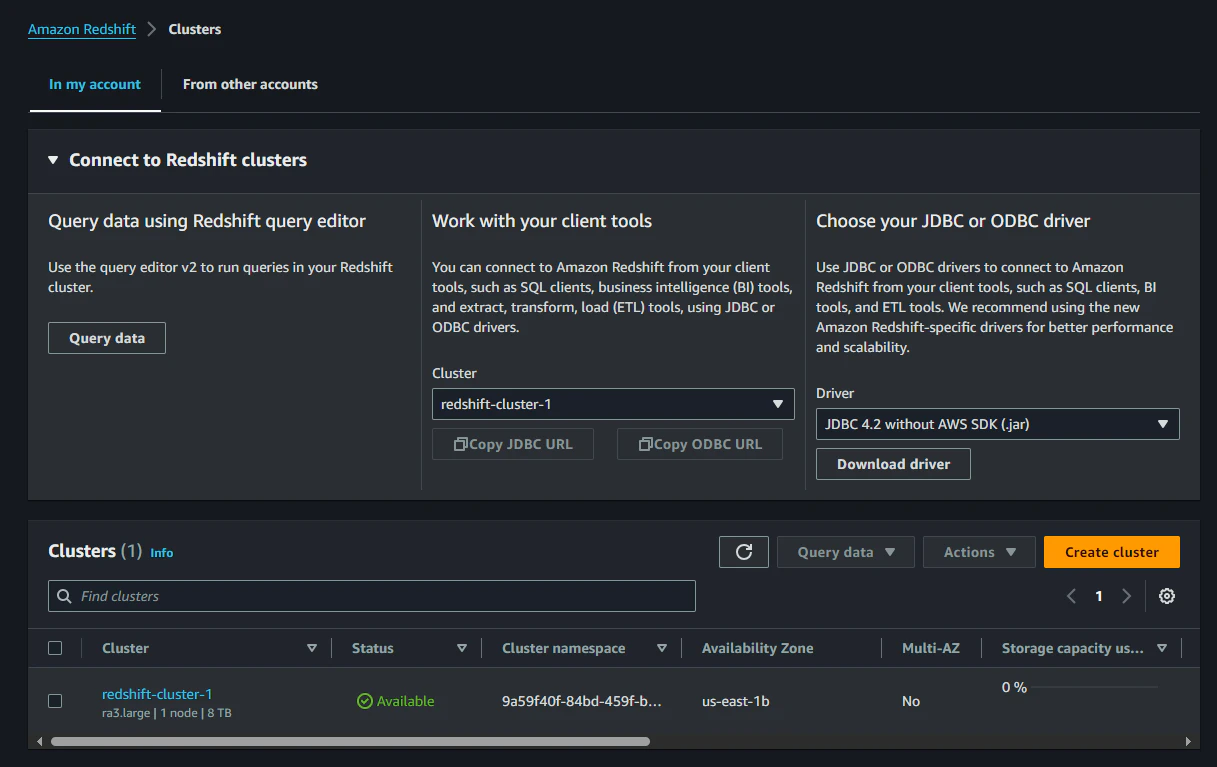Click the storage capacity used progress bar
The image size is (1217, 767).
click(x=1094, y=687)
